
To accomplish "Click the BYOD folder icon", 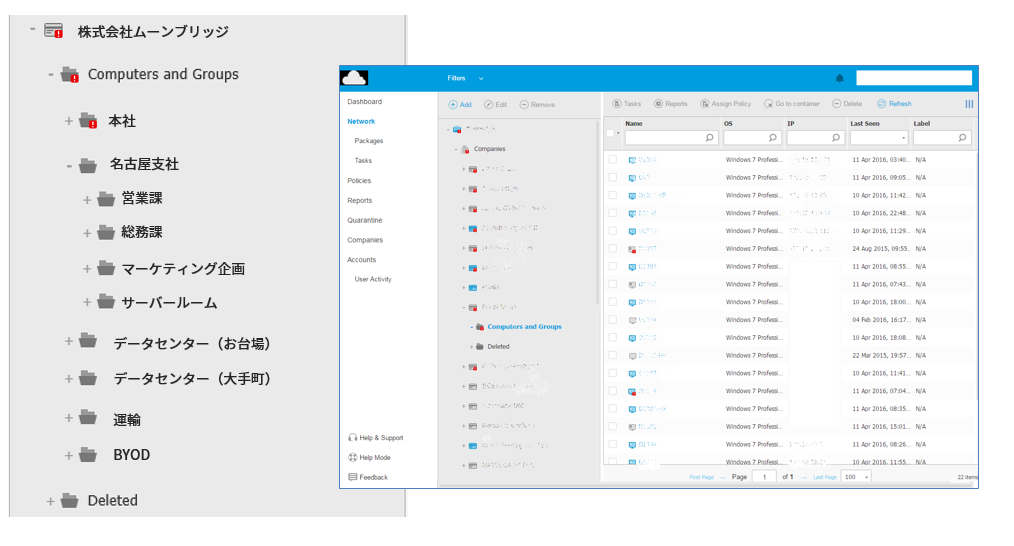I will (x=88, y=455).
